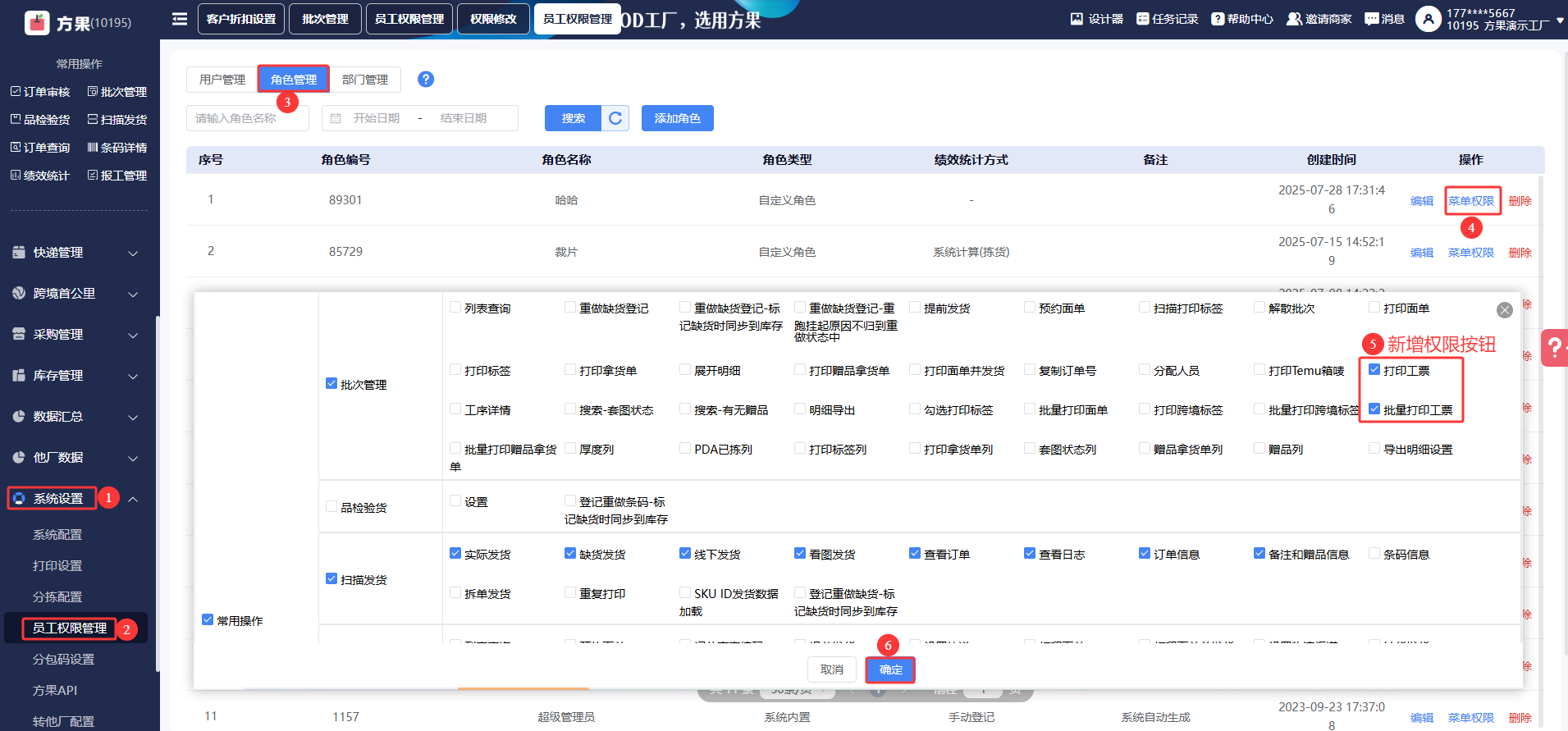Switch to the 部门管理 tab
The width and height of the screenshot is (1568, 731).
[x=364, y=80]
